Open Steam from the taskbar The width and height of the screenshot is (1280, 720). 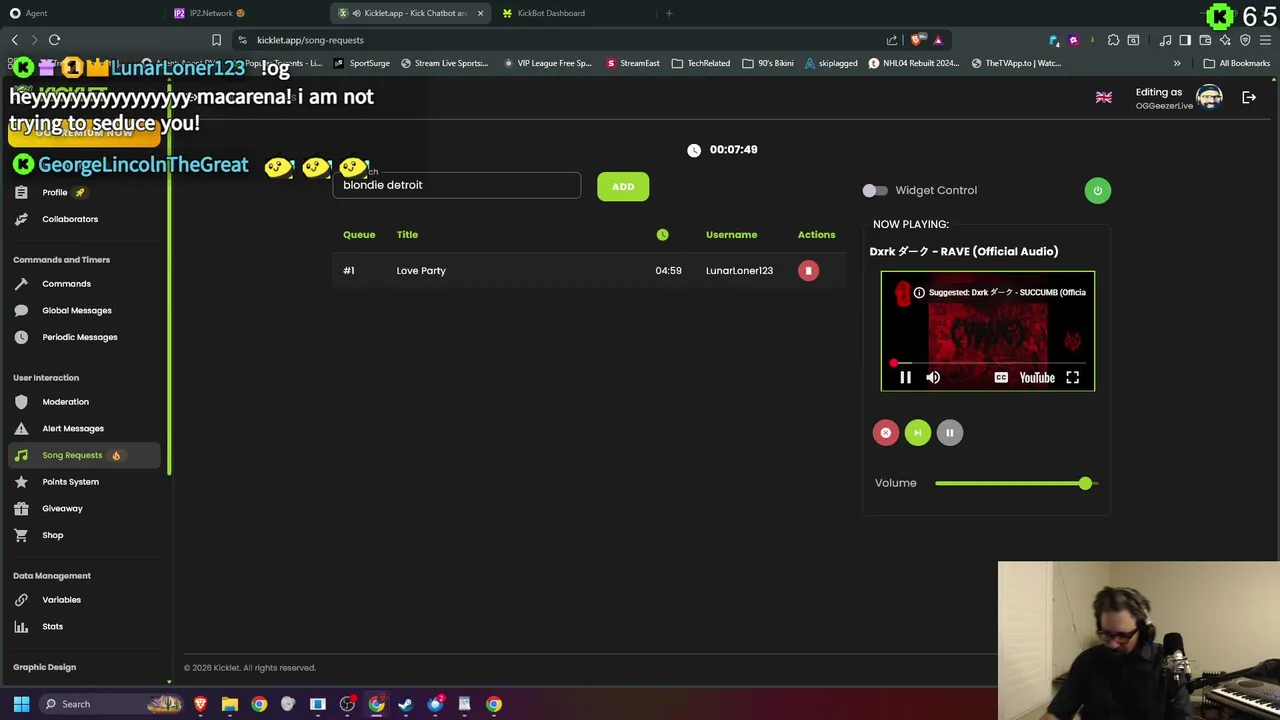tap(405, 704)
